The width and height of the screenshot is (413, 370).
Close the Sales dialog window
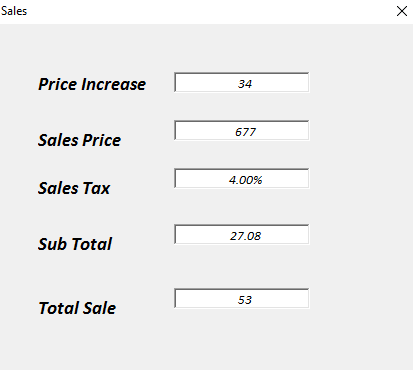tap(402, 11)
